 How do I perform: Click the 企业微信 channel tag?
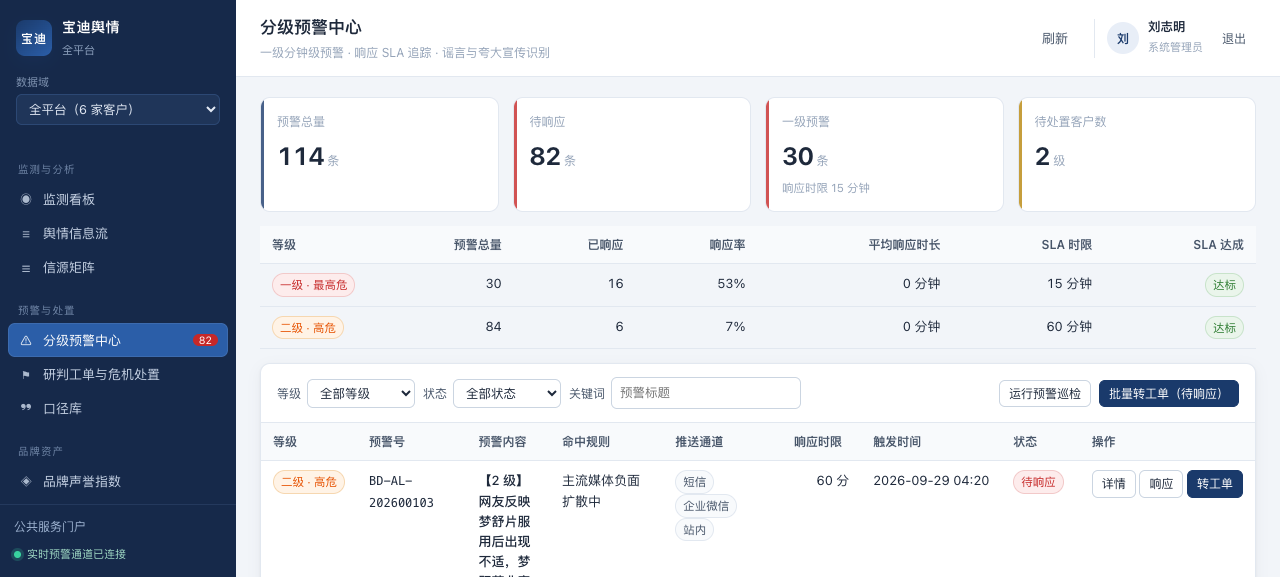coord(706,506)
